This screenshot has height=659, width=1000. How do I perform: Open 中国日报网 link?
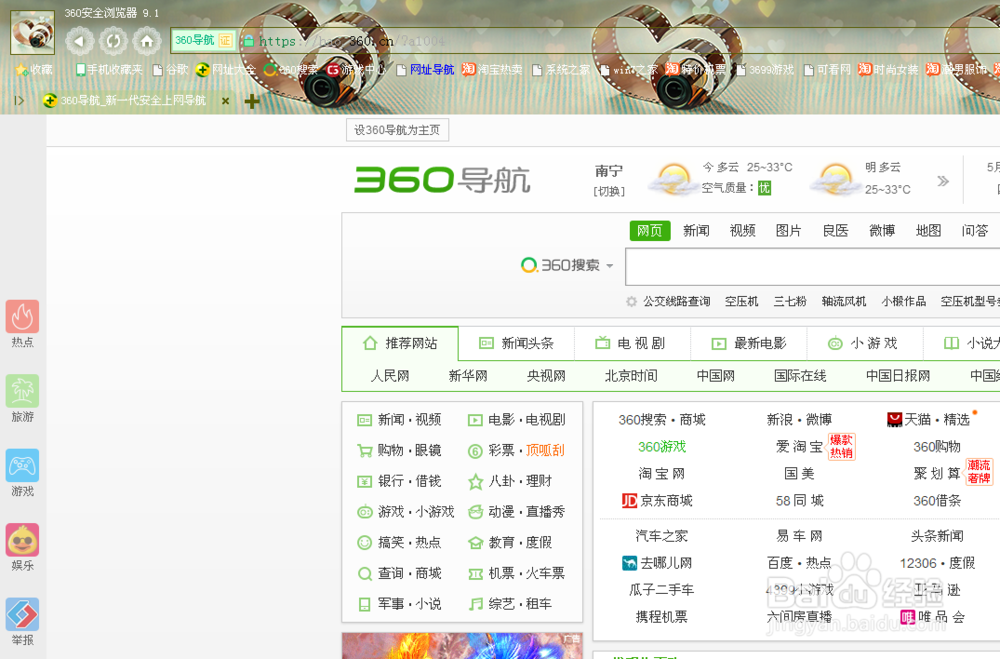coord(898,376)
